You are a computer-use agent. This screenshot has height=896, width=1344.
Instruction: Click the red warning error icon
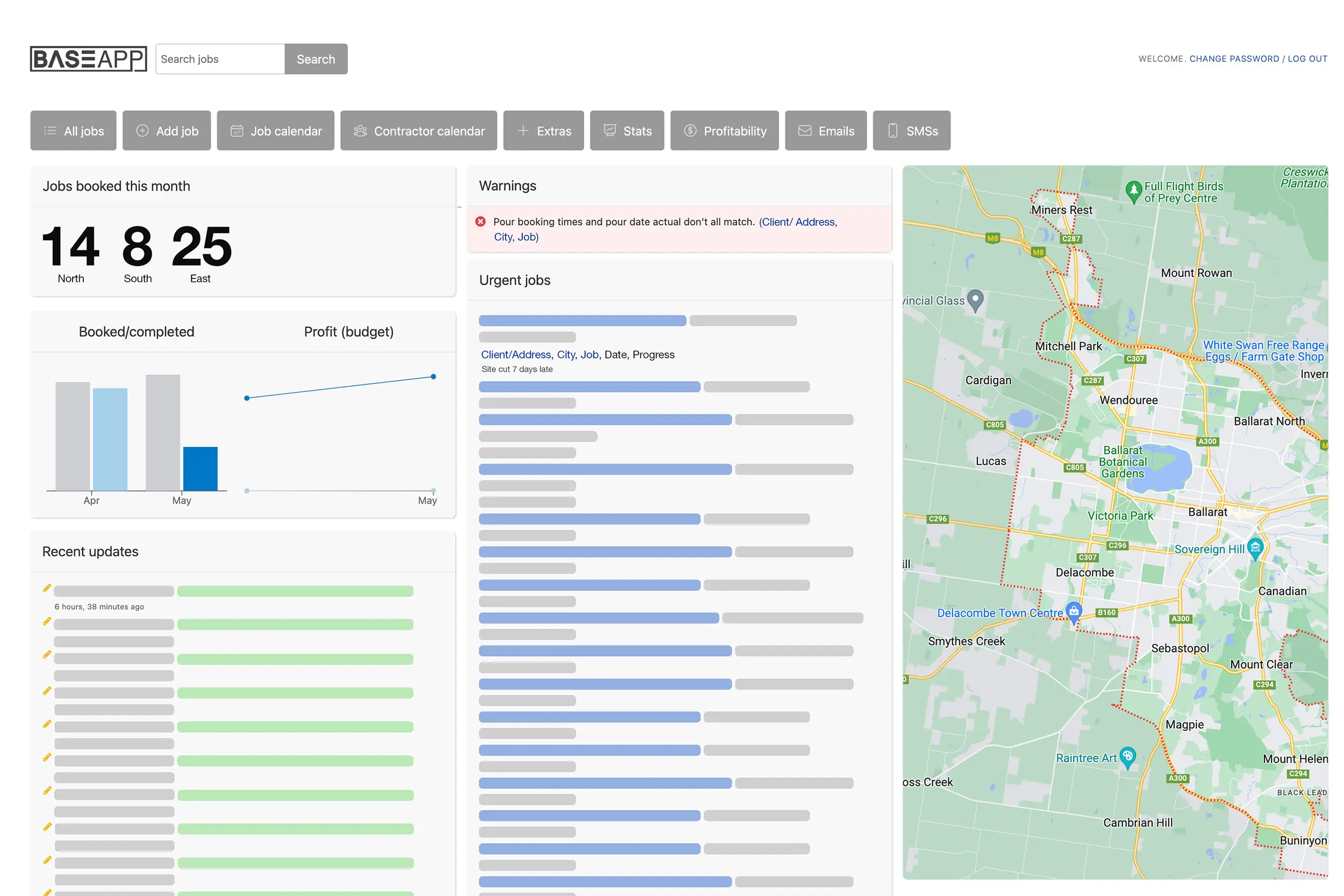click(481, 221)
